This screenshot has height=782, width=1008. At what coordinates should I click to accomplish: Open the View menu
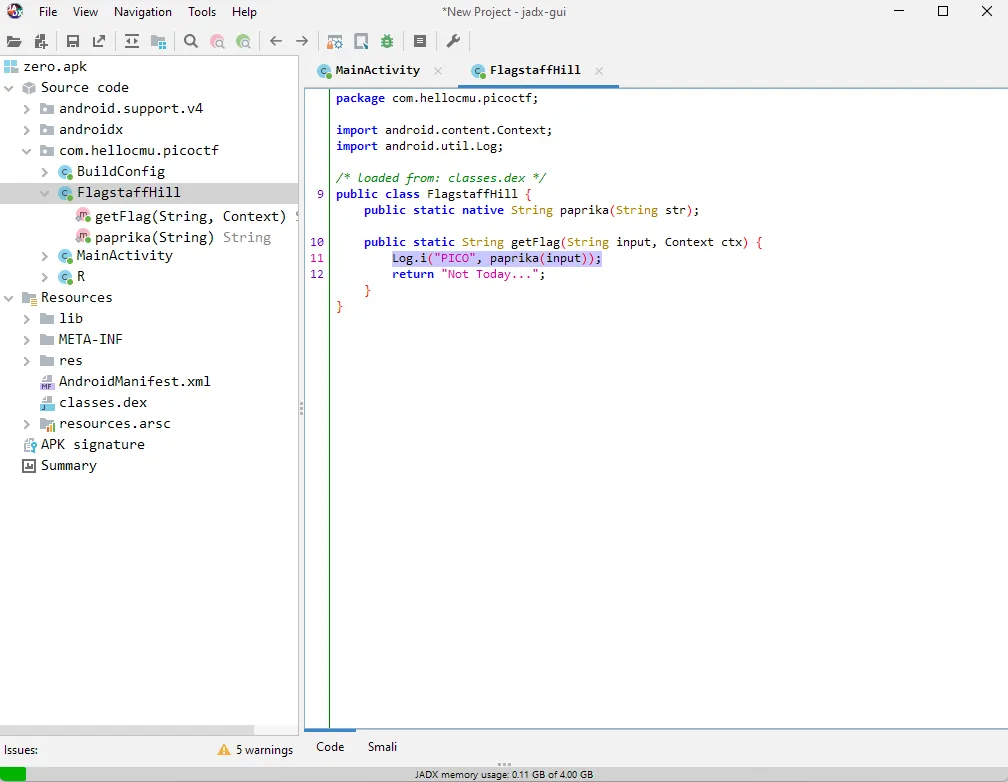click(x=85, y=12)
